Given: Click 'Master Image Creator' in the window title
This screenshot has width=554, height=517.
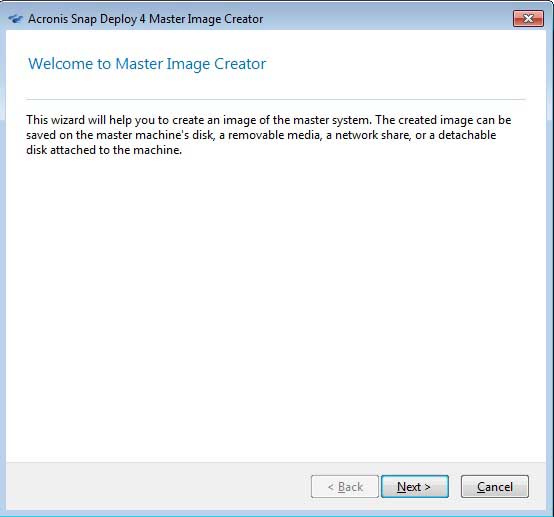Looking at the screenshot, I should (x=206, y=19).
